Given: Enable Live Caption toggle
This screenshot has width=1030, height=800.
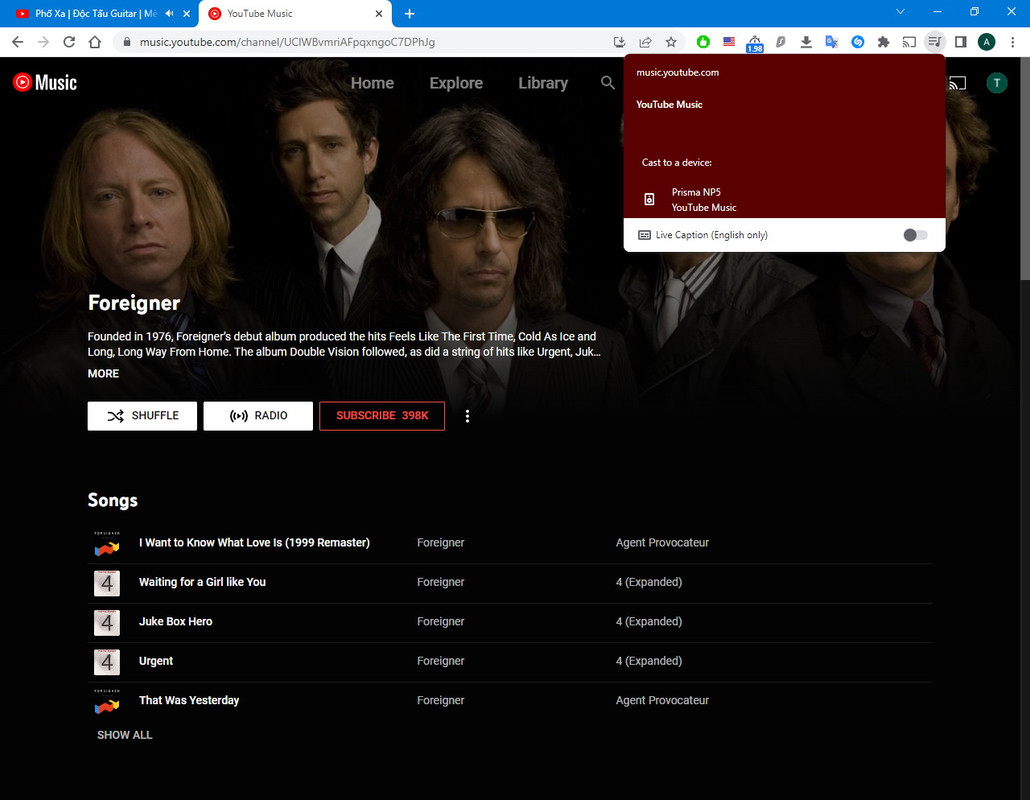Looking at the screenshot, I should tap(915, 235).
